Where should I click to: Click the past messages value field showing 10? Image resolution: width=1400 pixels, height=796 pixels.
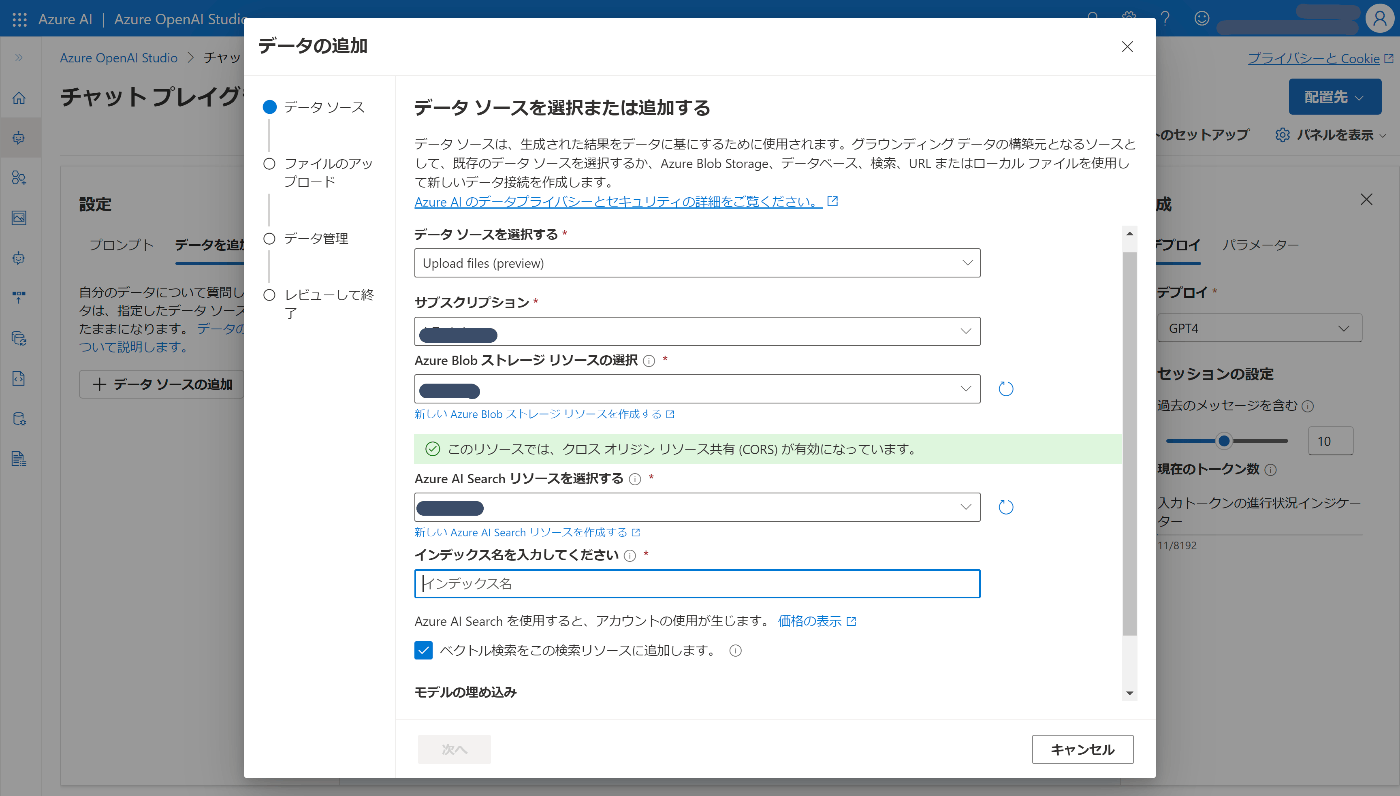(1330, 441)
